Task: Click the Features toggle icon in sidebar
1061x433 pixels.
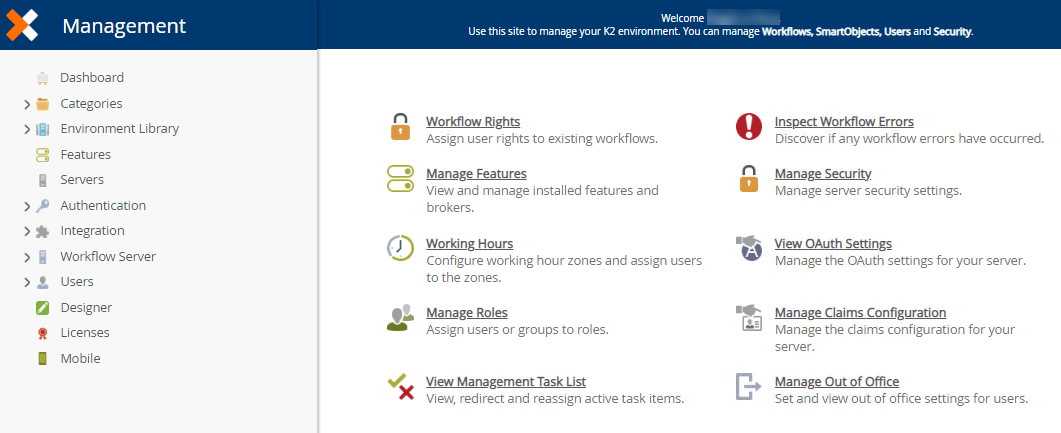Action: click(43, 155)
